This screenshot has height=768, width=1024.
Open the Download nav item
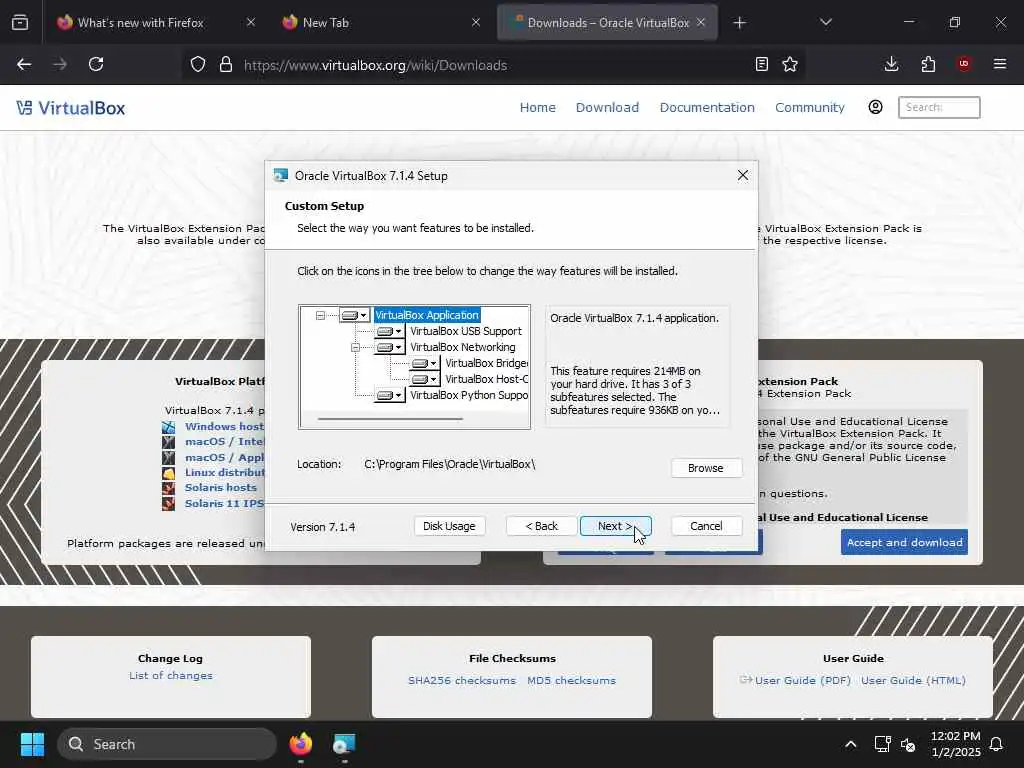click(x=607, y=108)
